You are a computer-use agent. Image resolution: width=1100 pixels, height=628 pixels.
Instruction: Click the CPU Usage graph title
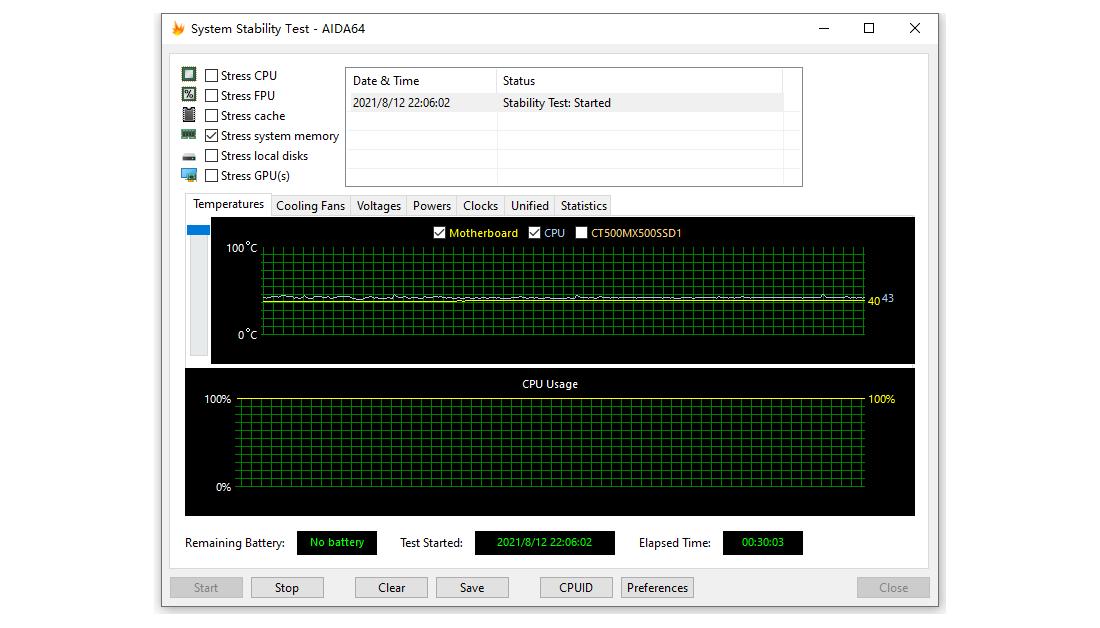(550, 384)
